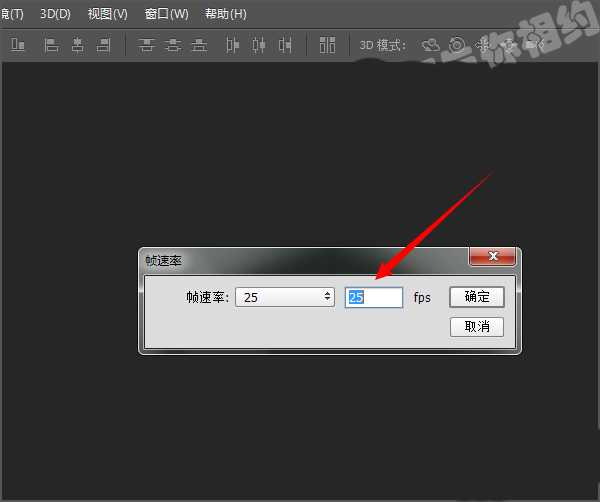Select distribute vertical centers icon
This screenshot has width=600, height=502.
coord(173,45)
